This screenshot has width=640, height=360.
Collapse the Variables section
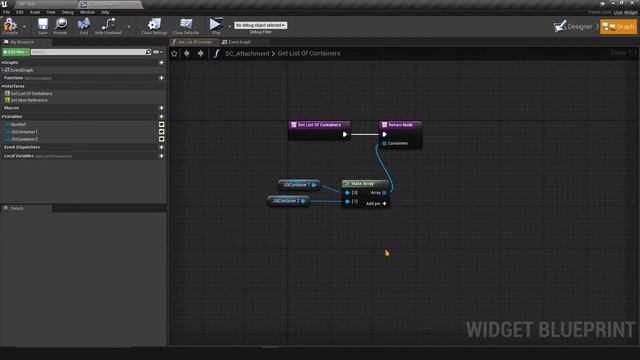[2, 117]
